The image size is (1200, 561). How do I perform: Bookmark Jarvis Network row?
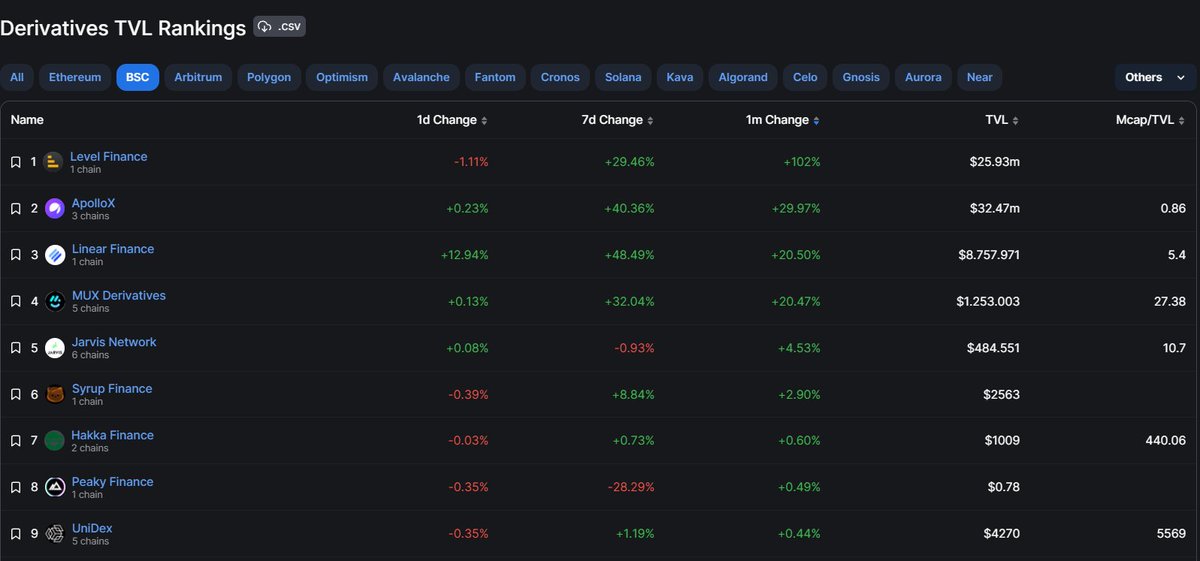tap(16, 348)
